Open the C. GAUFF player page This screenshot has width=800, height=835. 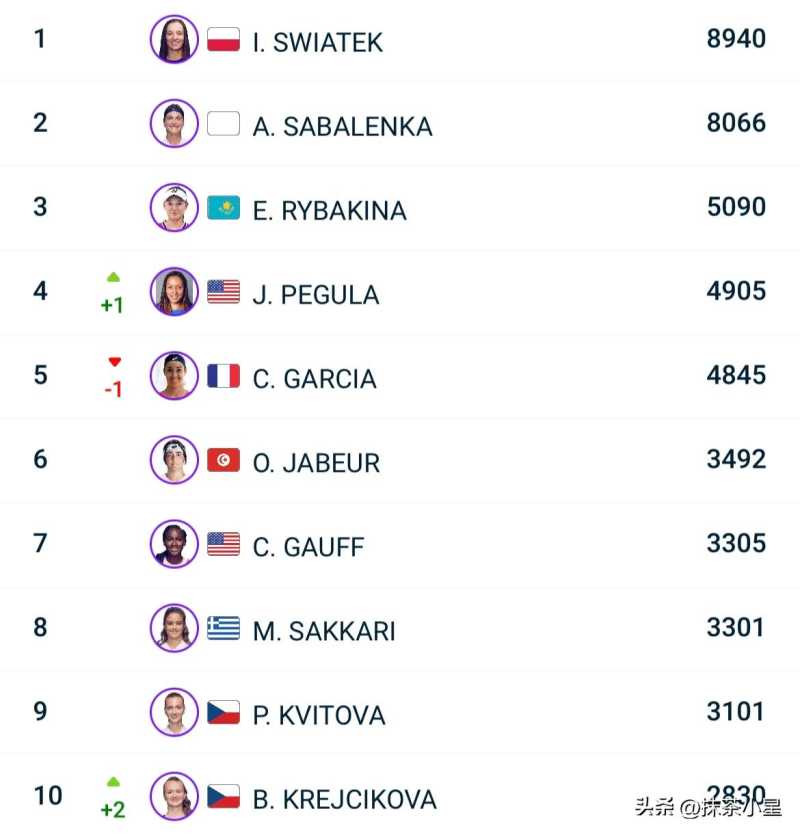click(308, 547)
